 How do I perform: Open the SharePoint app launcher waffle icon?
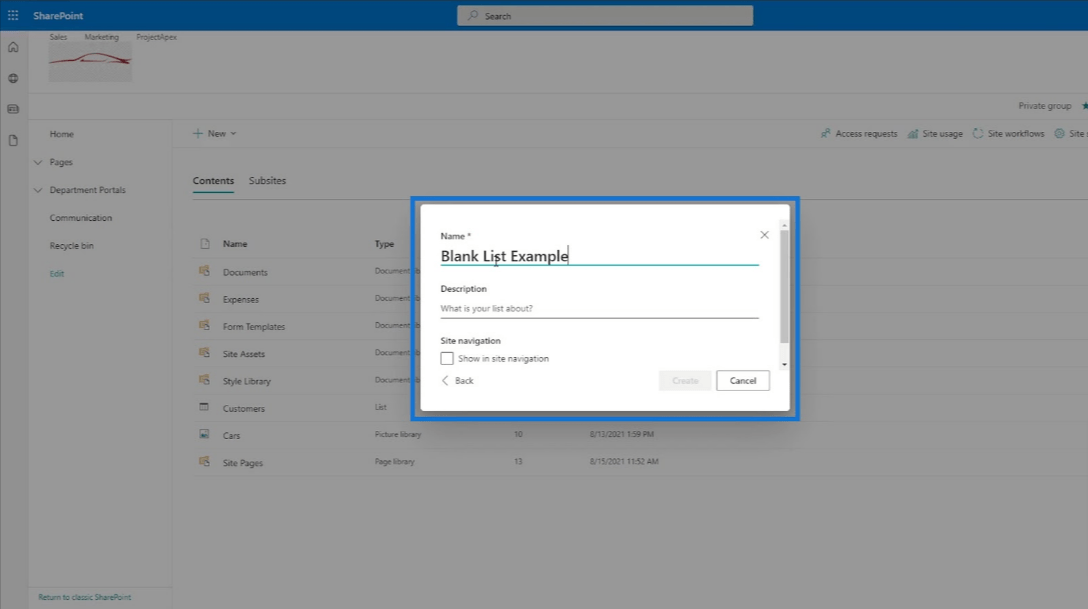[13, 15]
